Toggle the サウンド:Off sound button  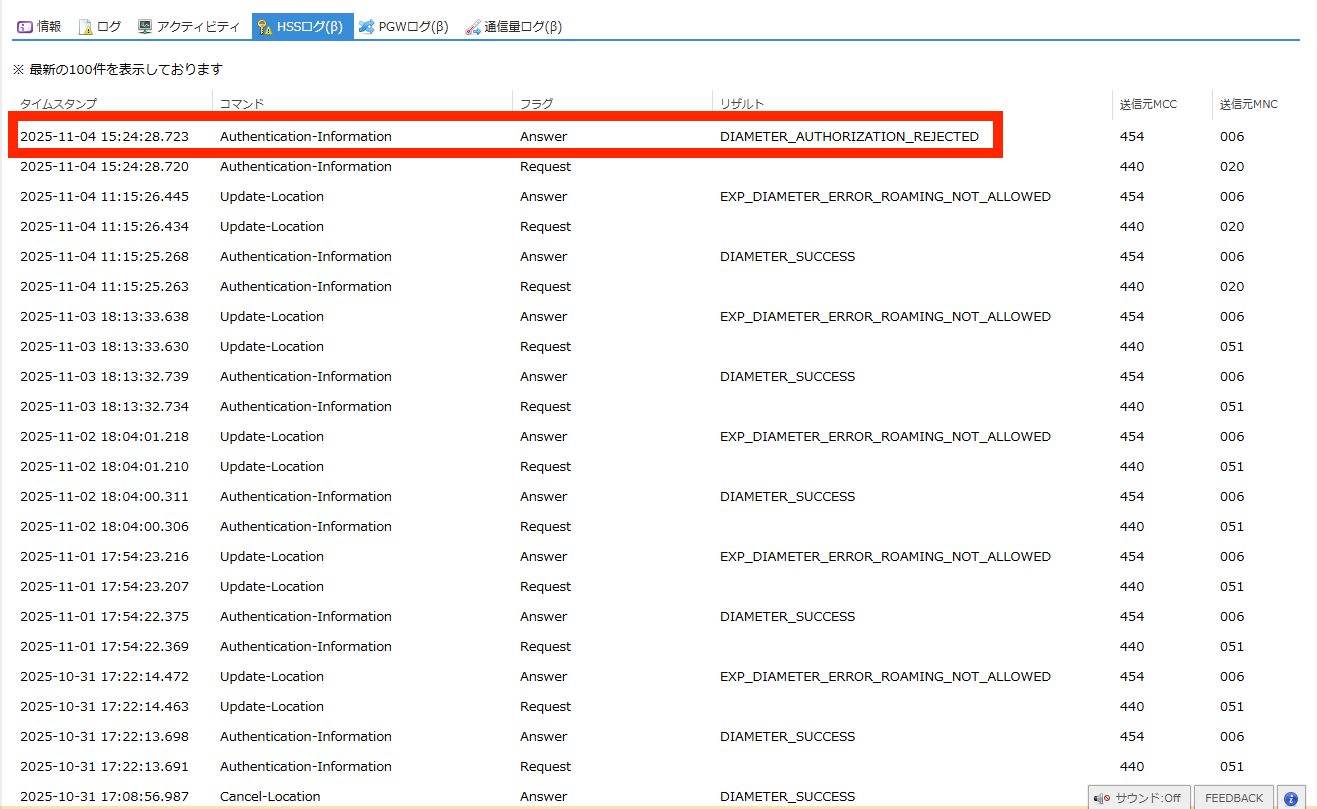(1139, 798)
